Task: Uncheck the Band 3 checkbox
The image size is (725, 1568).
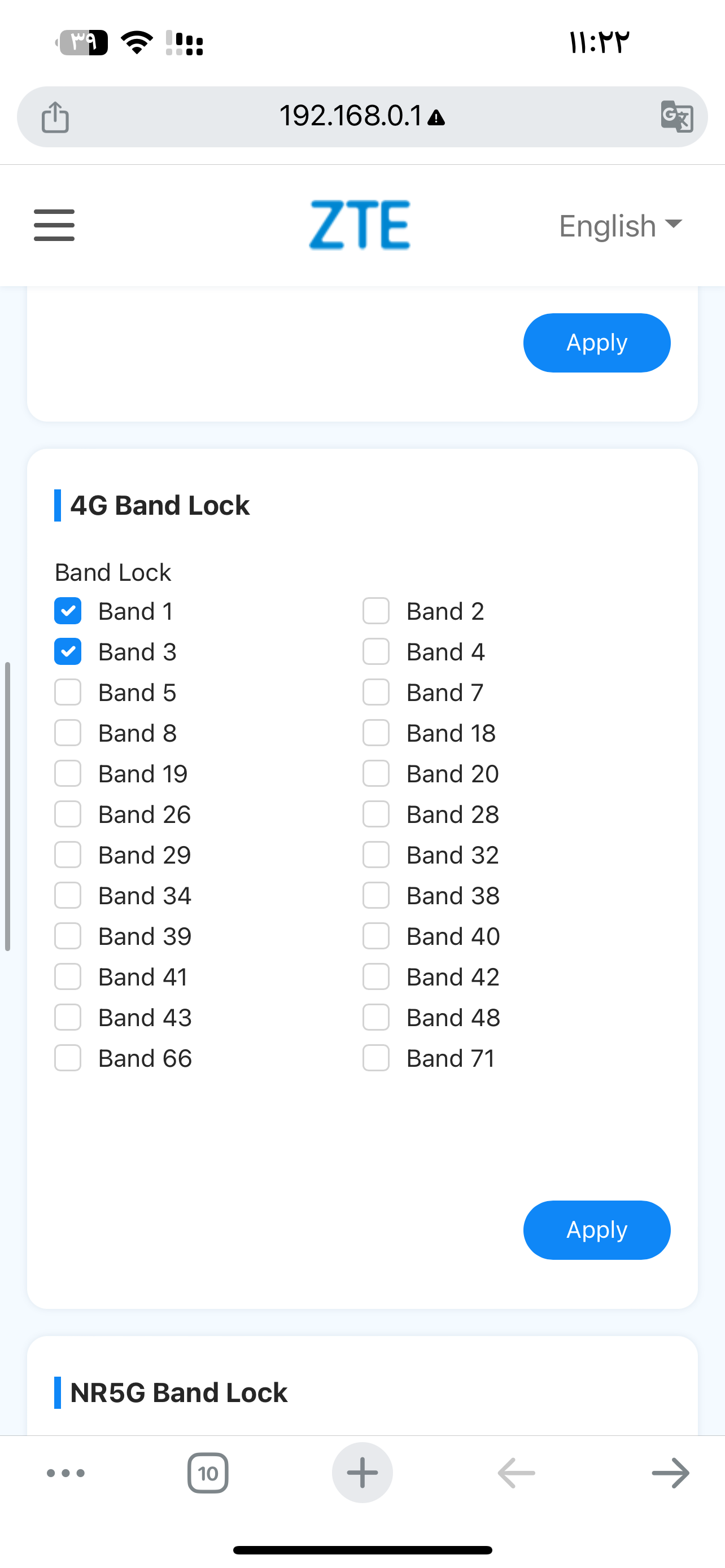Action: click(68, 652)
